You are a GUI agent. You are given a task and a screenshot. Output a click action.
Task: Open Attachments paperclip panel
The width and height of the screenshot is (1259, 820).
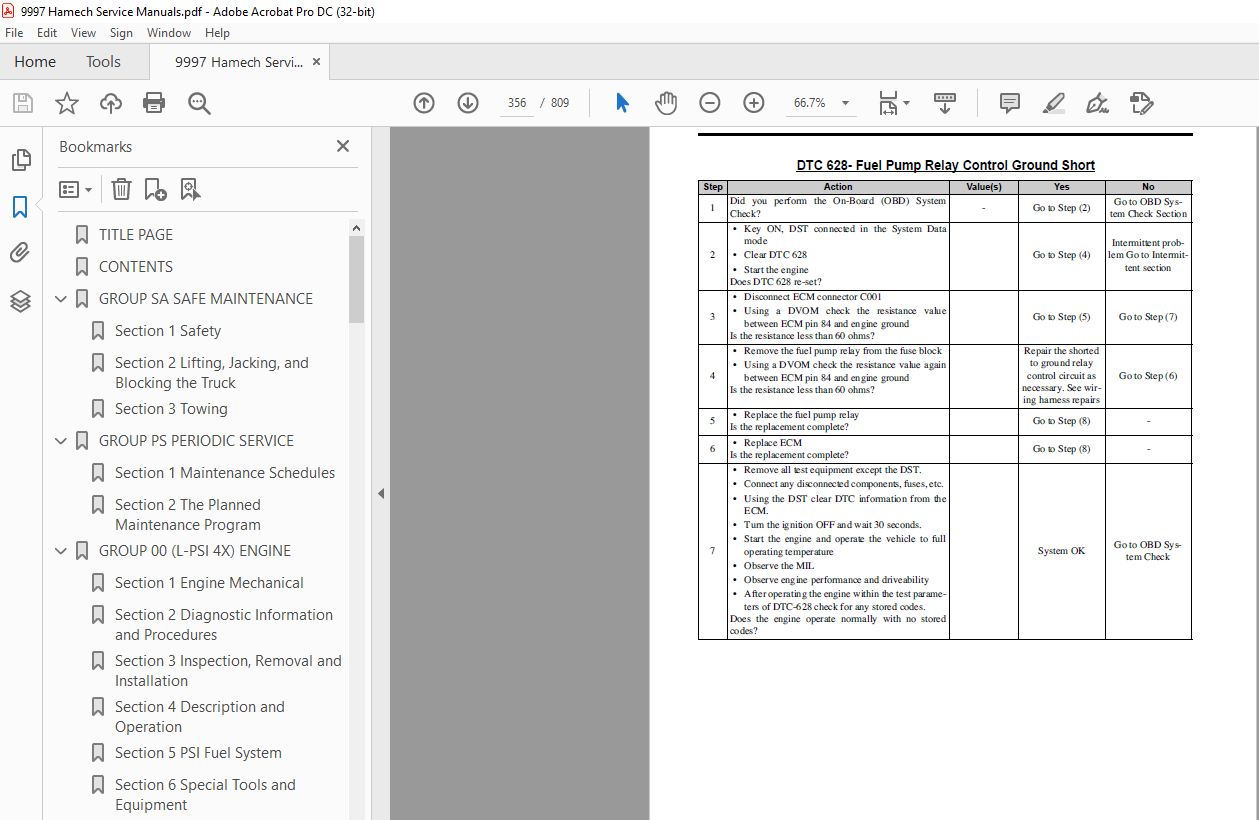coord(20,253)
